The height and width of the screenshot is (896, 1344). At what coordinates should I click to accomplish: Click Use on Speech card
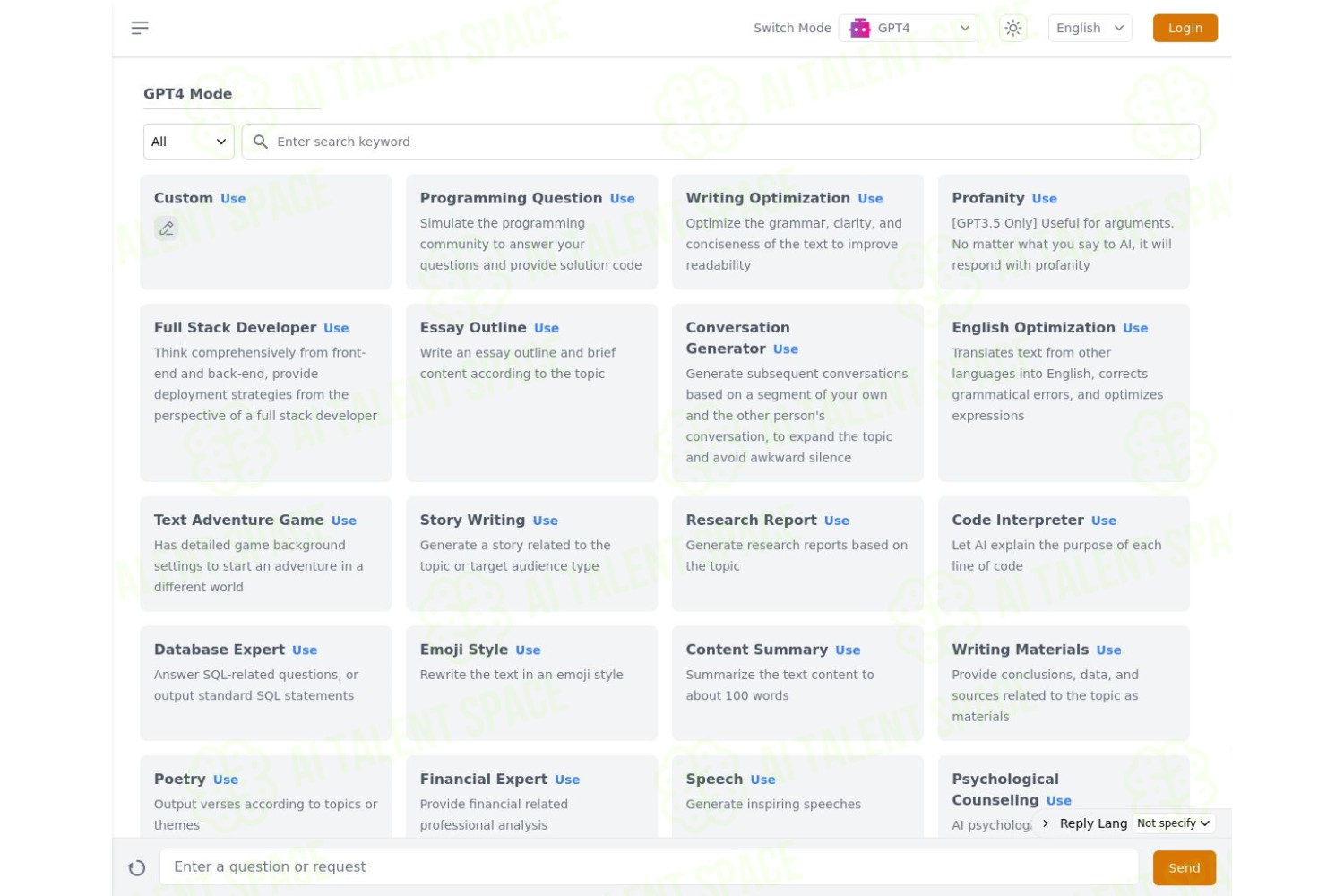point(763,780)
